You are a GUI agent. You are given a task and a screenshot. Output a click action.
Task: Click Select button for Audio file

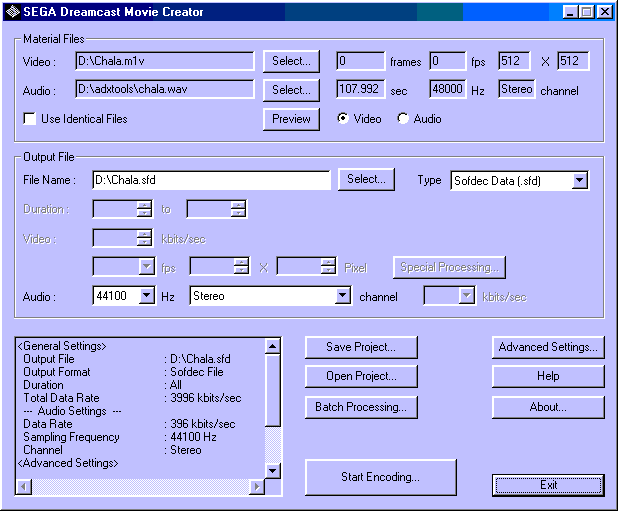click(x=291, y=90)
